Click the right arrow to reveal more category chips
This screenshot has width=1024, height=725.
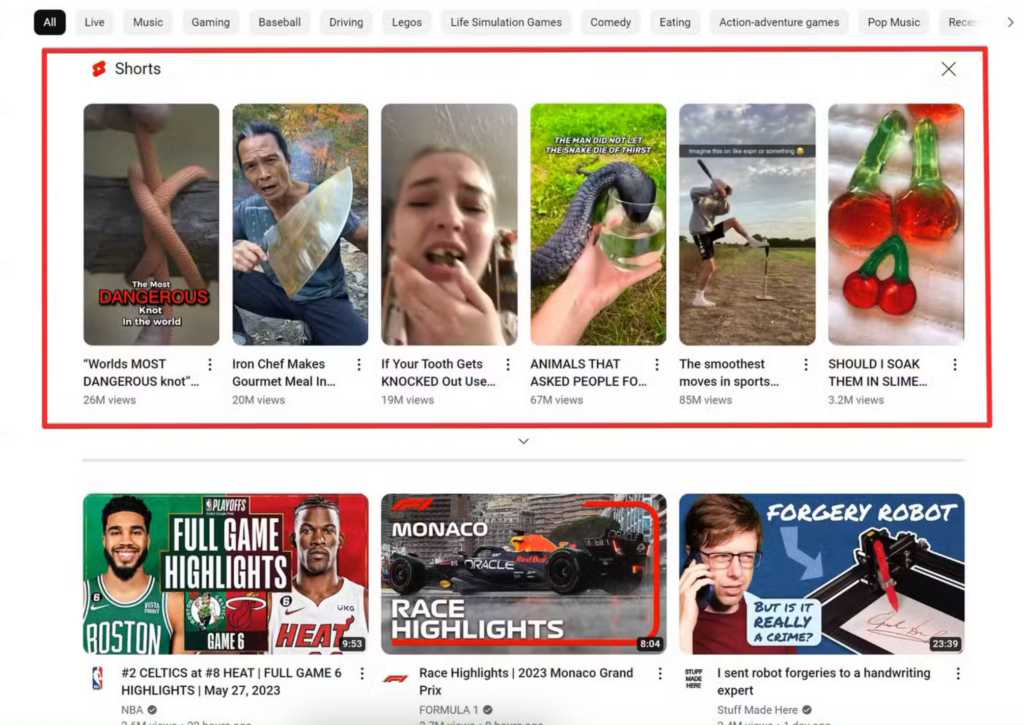(x=1011, y=21)
